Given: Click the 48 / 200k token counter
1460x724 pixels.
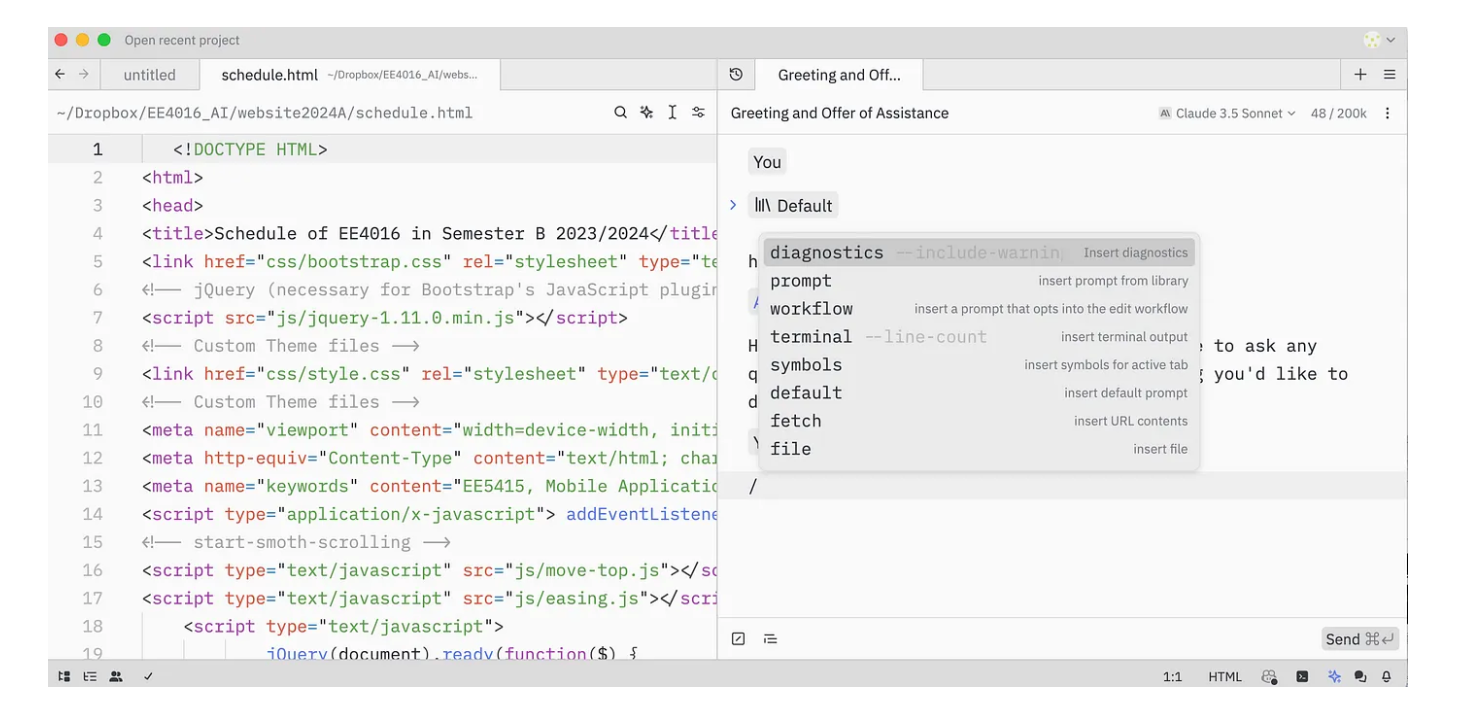Looking at the screenshot, I should (1338, 113).
